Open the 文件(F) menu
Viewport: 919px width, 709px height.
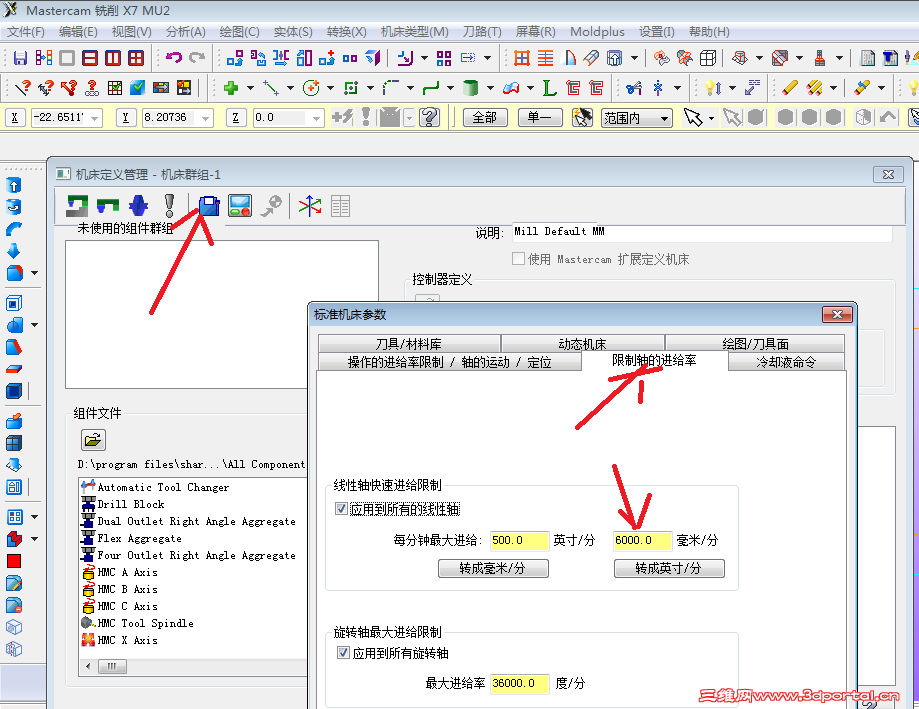coord(26,32)
